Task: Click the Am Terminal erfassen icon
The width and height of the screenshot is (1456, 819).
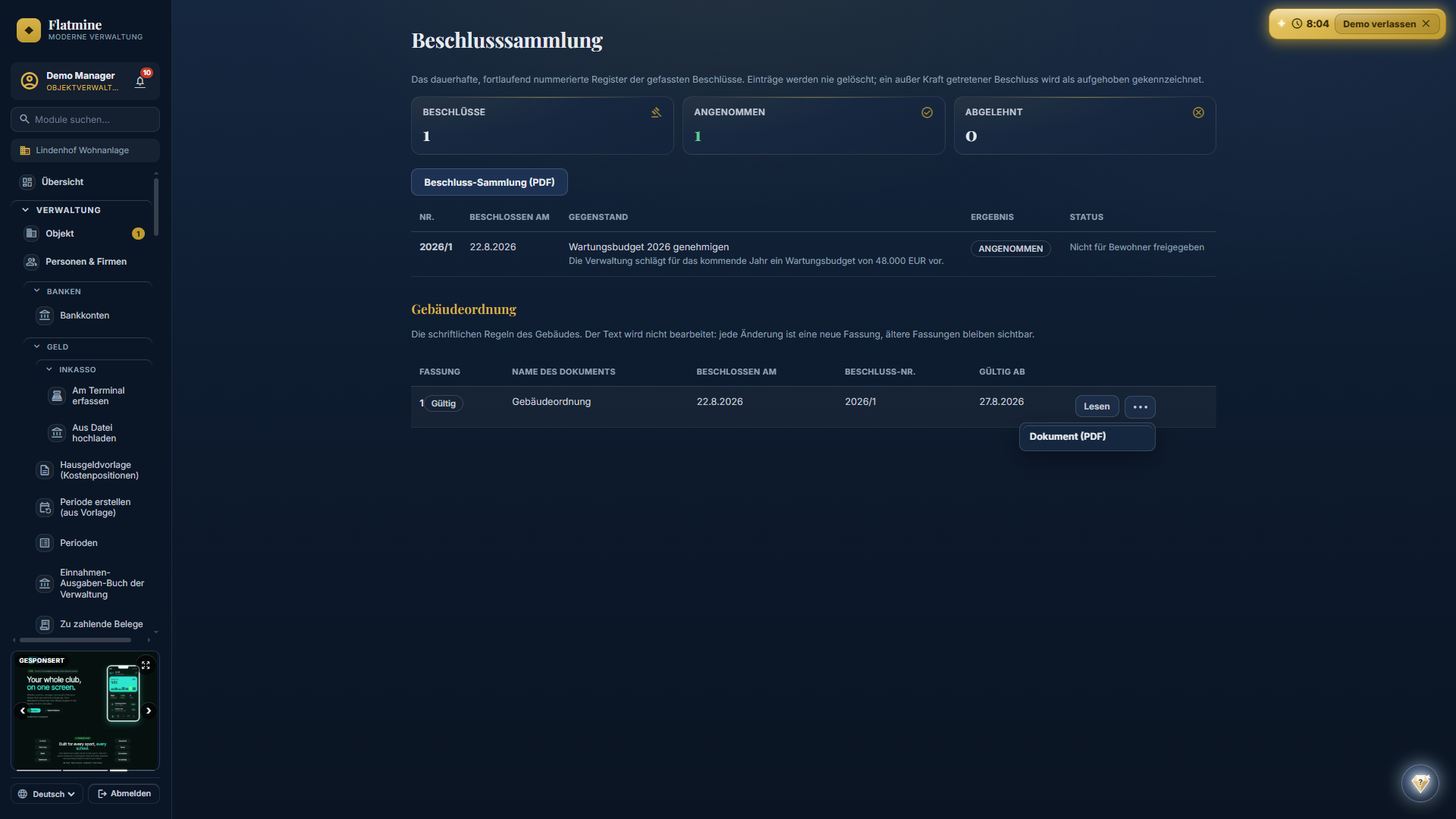Action: (x=57, y=396)
